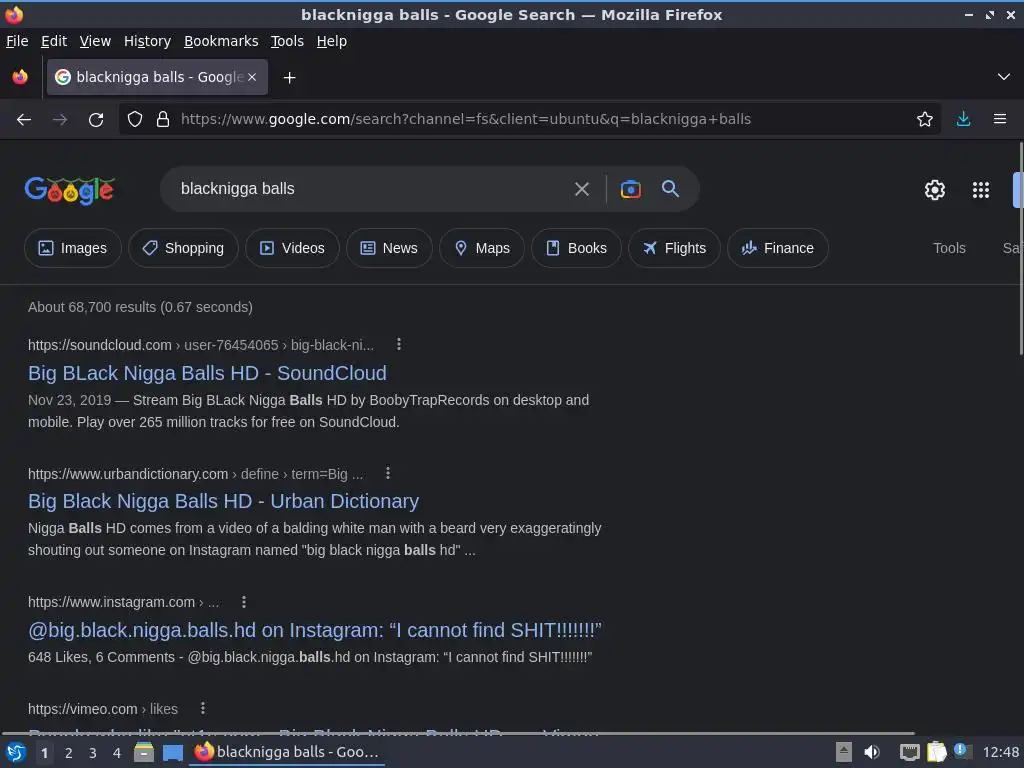Click the vimeo.com likes URL text
Image resolution: width=1024 pixels, height=768 pixels.
coord(103,709)
